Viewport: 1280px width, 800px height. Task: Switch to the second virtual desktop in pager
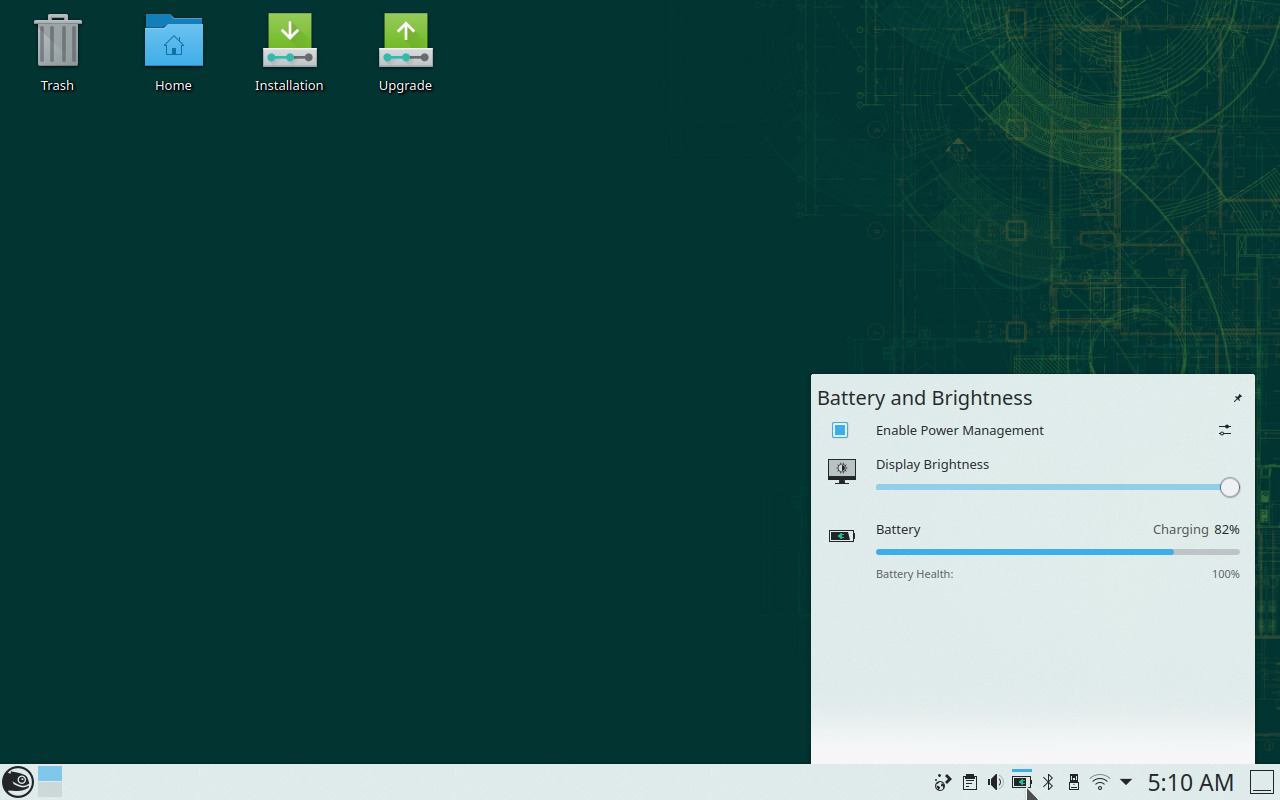coord(50,790)
